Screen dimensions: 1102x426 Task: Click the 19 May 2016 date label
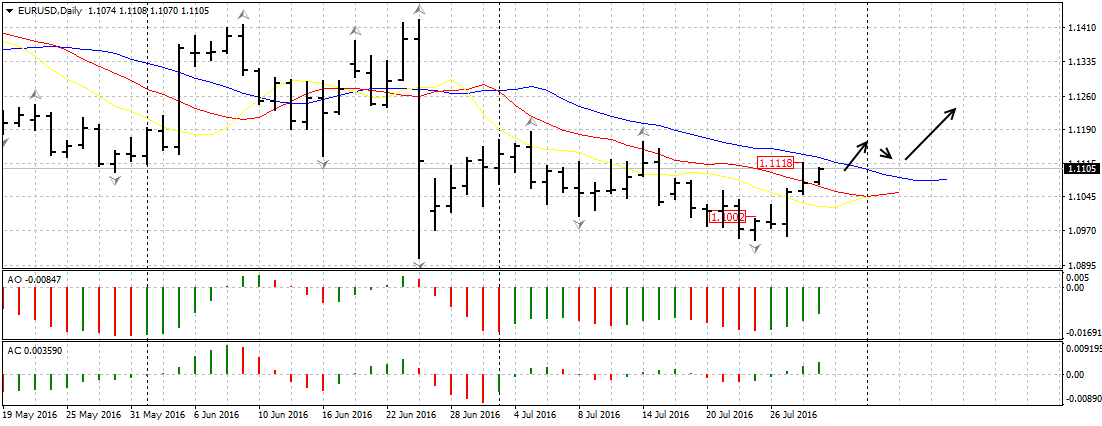coord(30,413)
